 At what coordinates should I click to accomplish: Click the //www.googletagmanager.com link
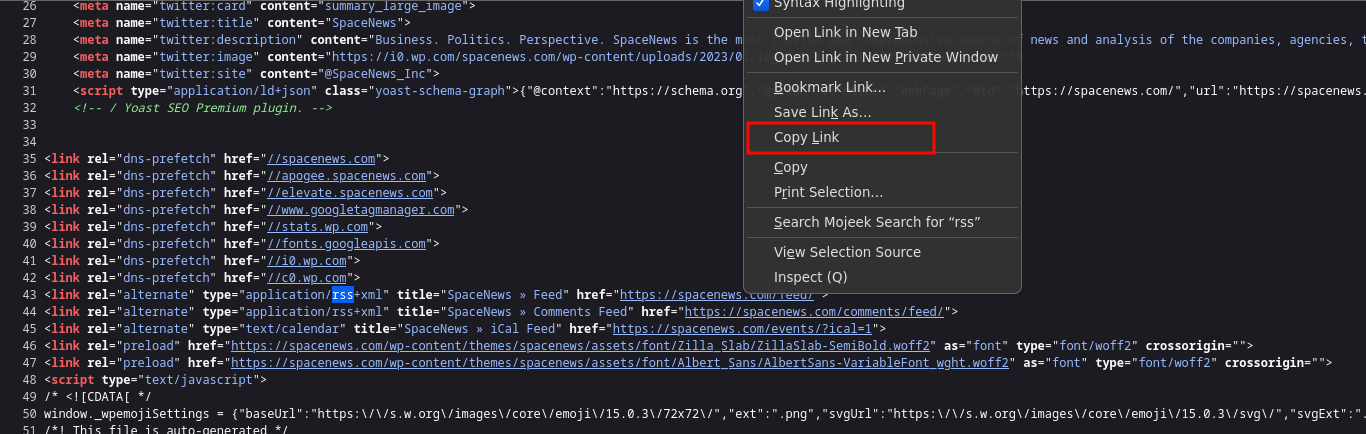pyautogui.click(x=360, y=209)
